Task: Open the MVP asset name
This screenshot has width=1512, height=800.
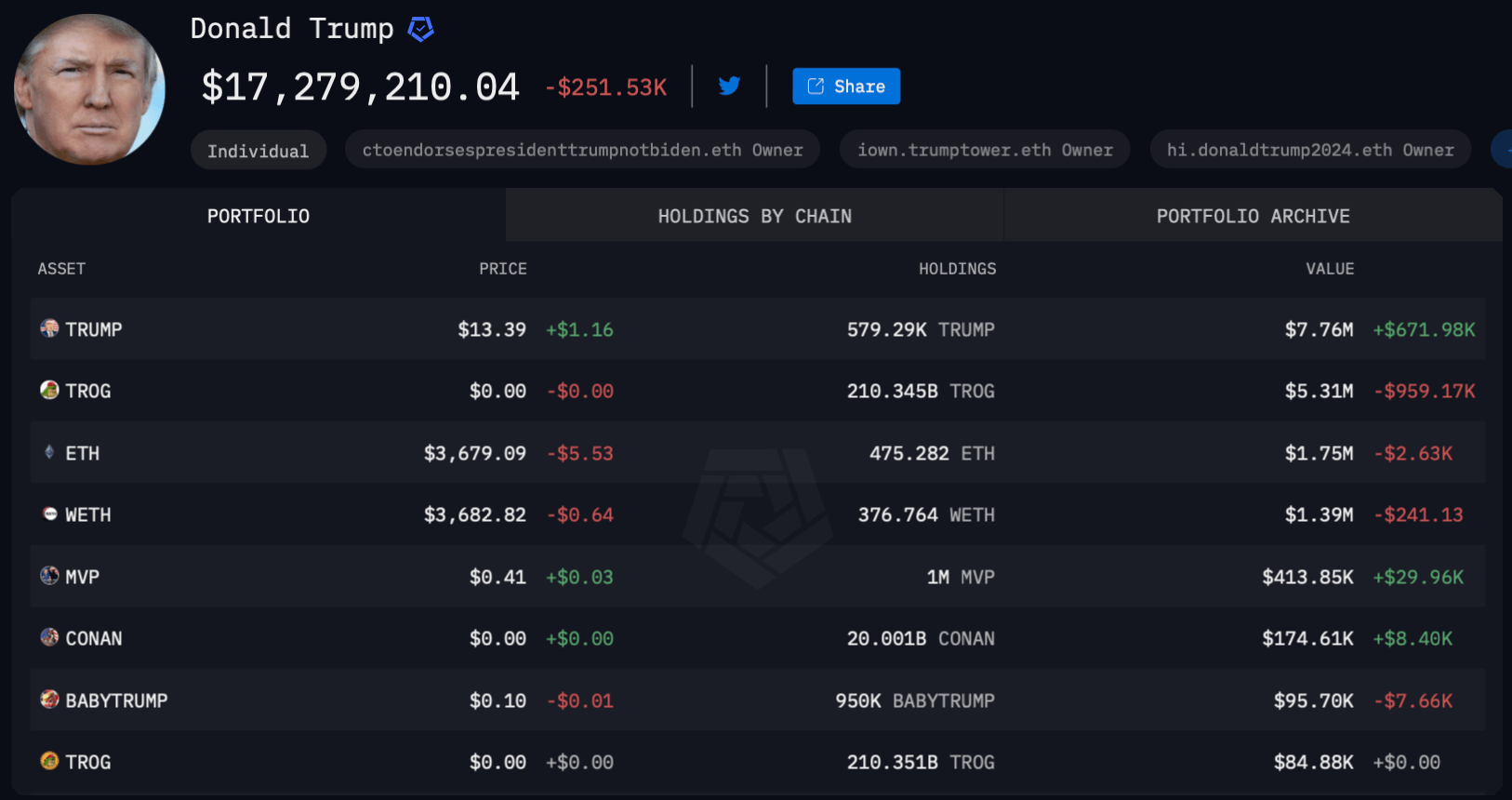Action: (83, 577)
